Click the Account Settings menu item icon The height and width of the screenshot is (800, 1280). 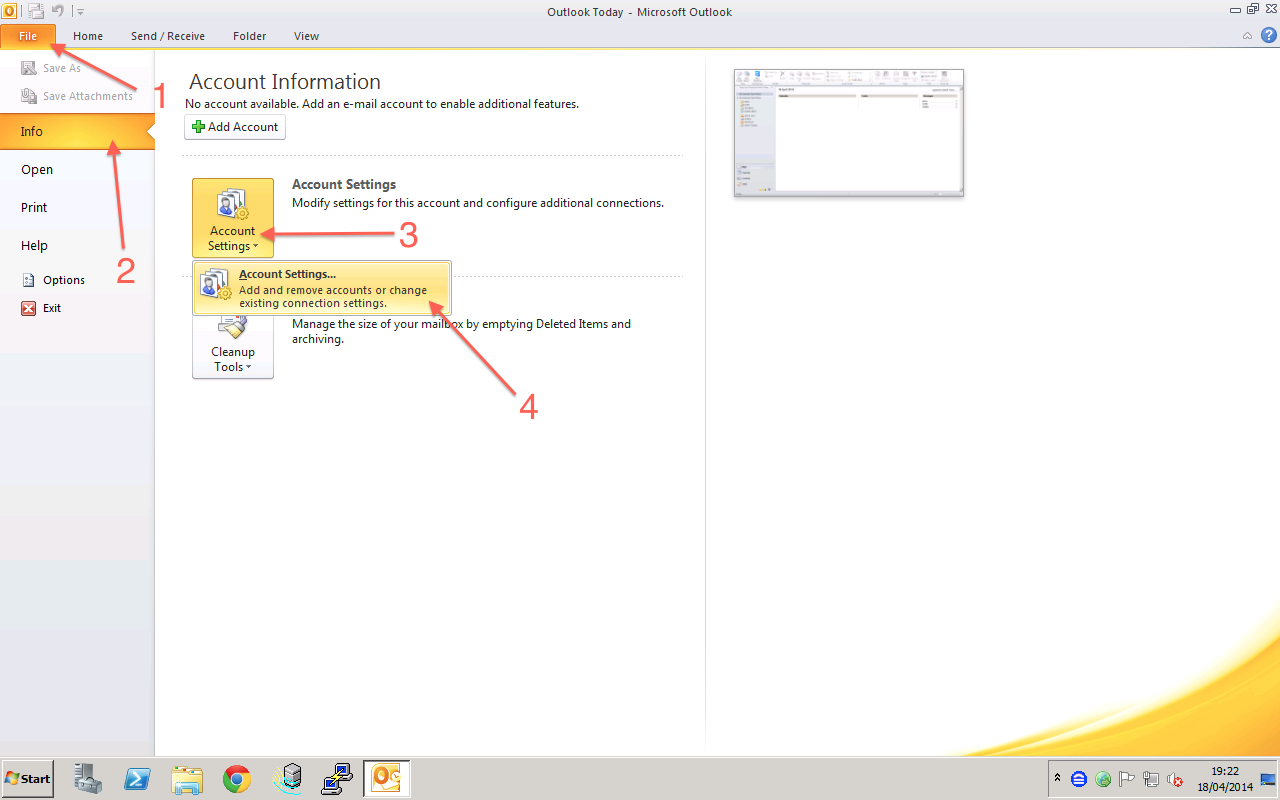point(216,284)
